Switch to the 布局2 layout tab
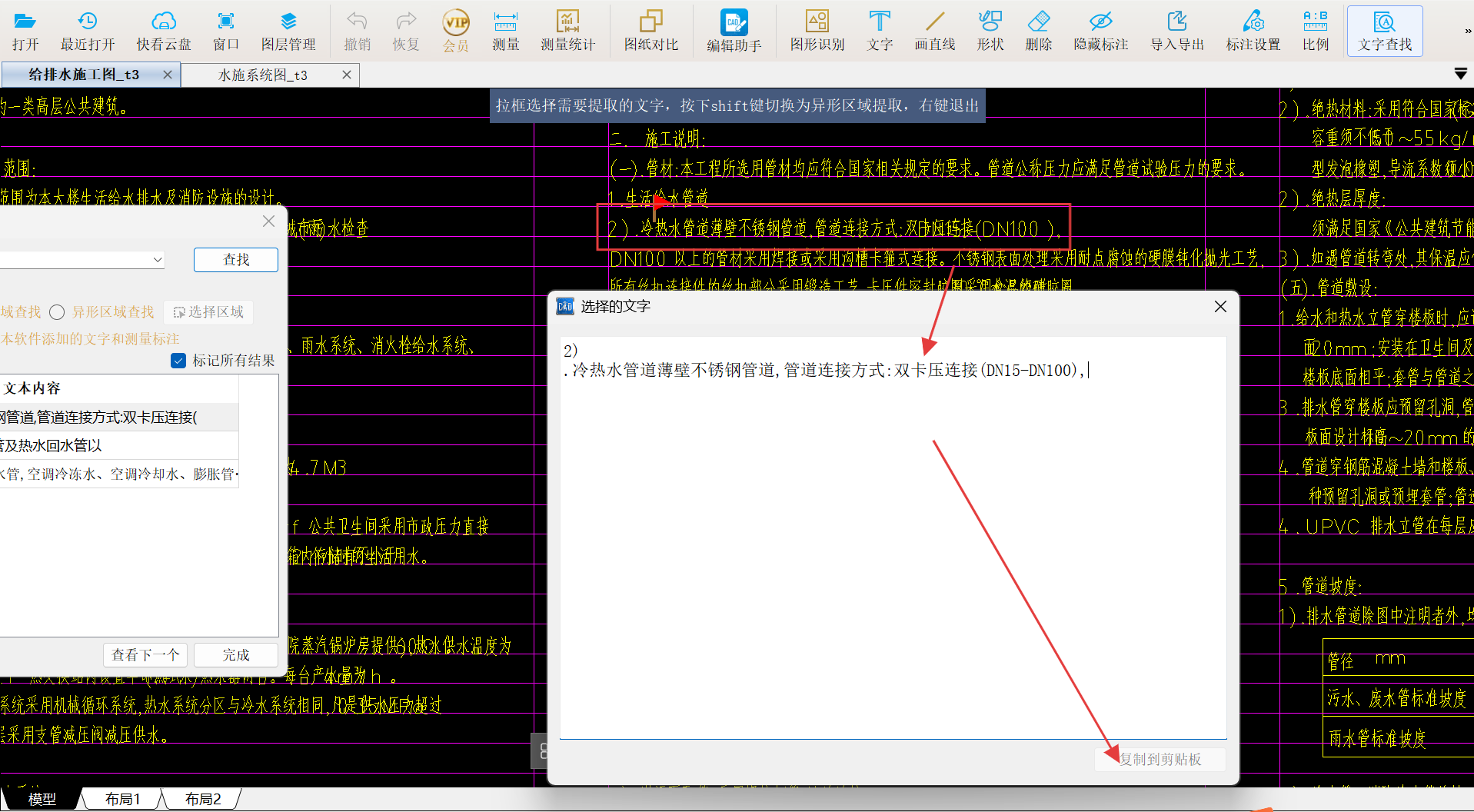The height and width of the screenshot is (812, 1474). (203, 799)
